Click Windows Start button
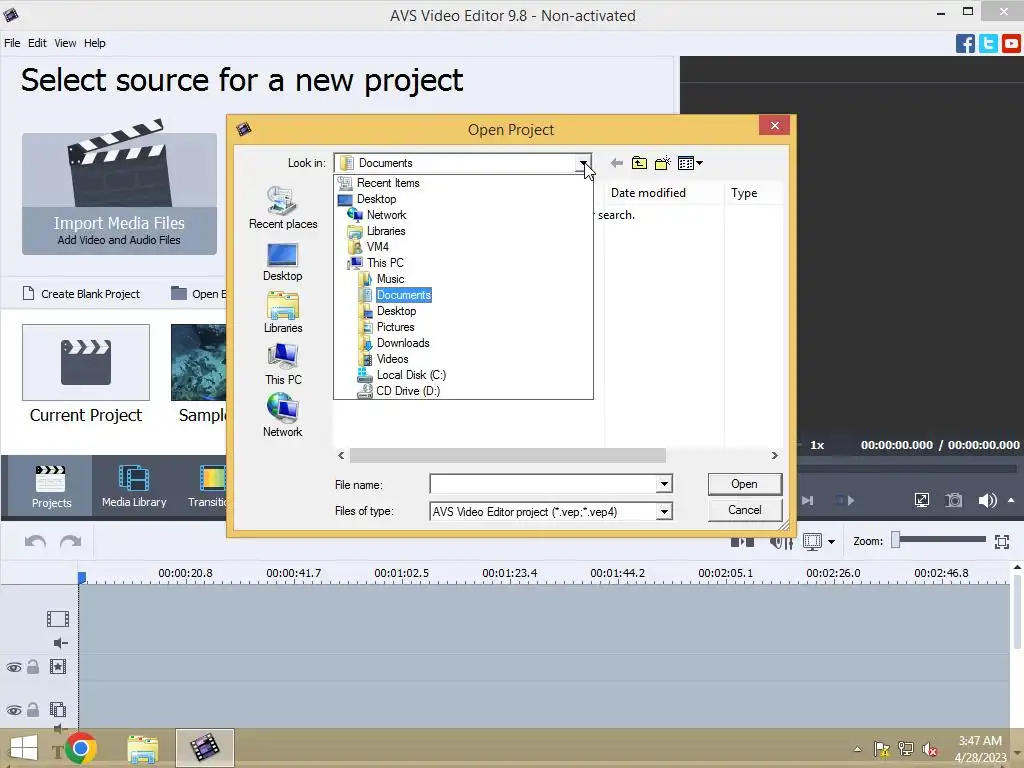The width and height of the screenshot is (1024, 768). [x=24, y=748]
